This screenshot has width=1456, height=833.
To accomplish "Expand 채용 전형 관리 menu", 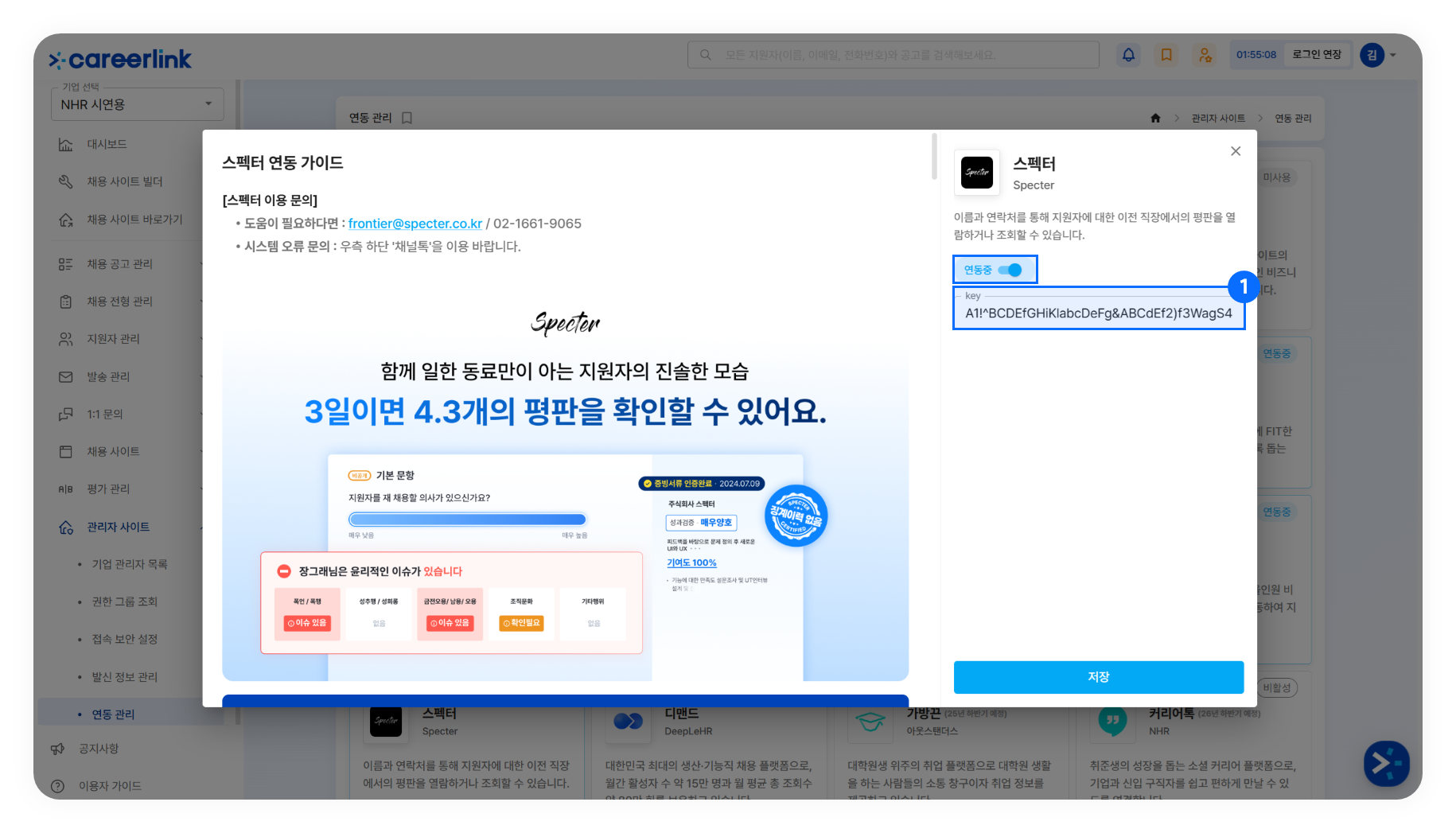I will click(x=119, y=302).
